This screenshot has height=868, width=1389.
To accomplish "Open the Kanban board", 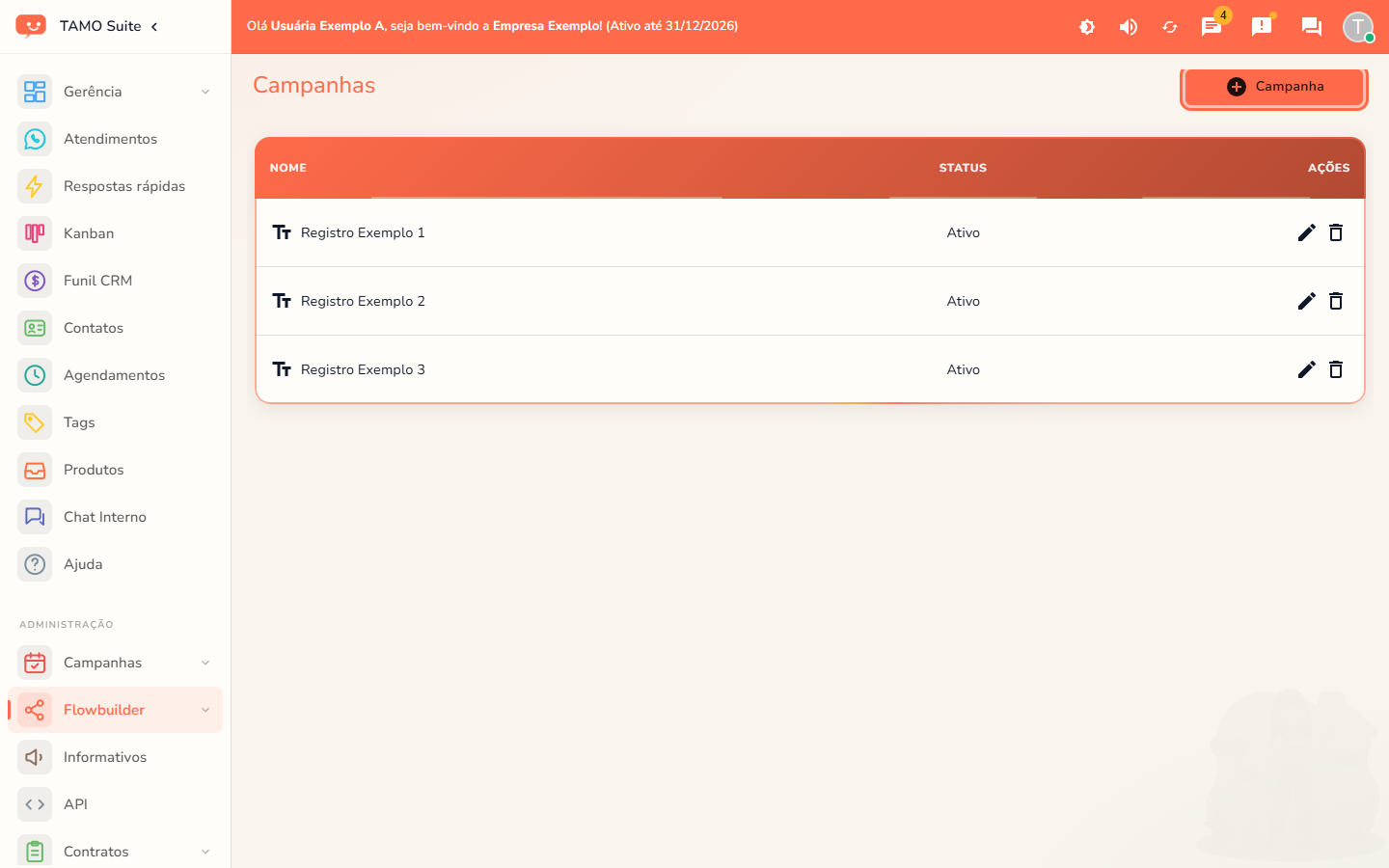I will (x=116, y=233).
